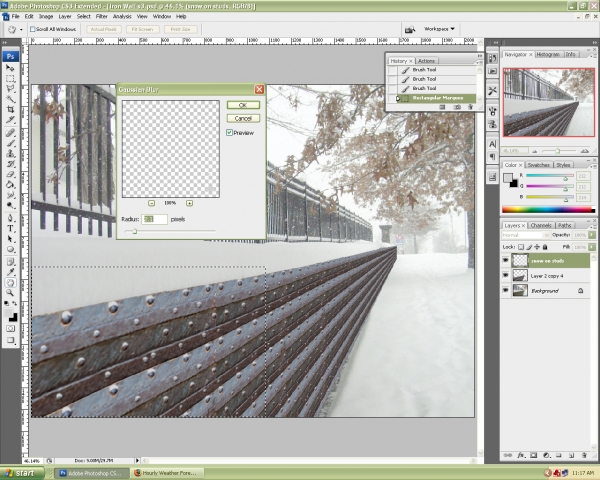Viewport: 600px width, 480px height.
Task: Toggle lock all in Layers panel
Action: 545,247
